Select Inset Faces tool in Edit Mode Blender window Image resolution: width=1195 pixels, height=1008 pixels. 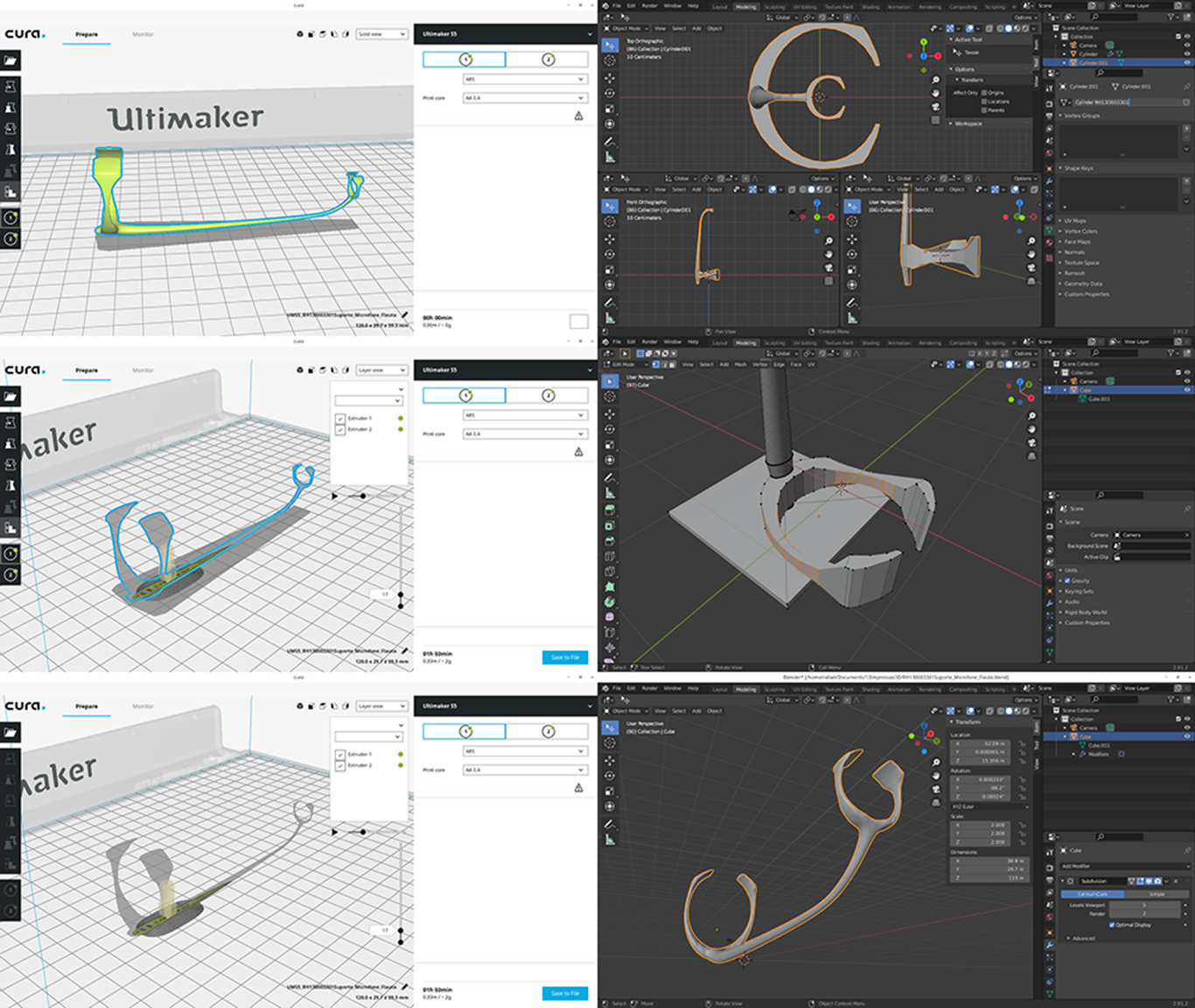click(610, 525)
